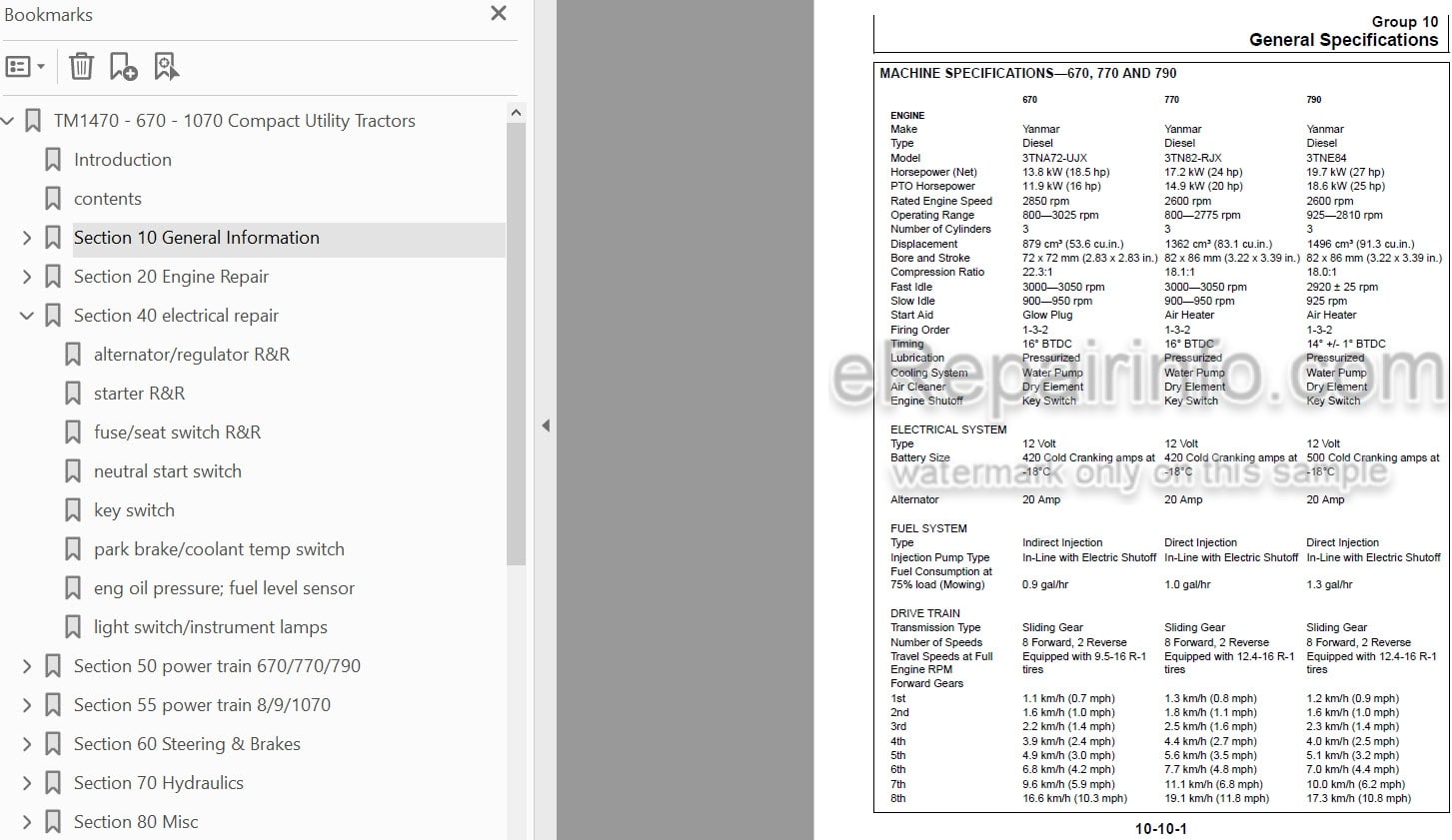This screenshot has height=840, width=1452.
Task: Click the 3TNA72-UJX model value
Action: pyautogui.click(x=1054, y=158)
